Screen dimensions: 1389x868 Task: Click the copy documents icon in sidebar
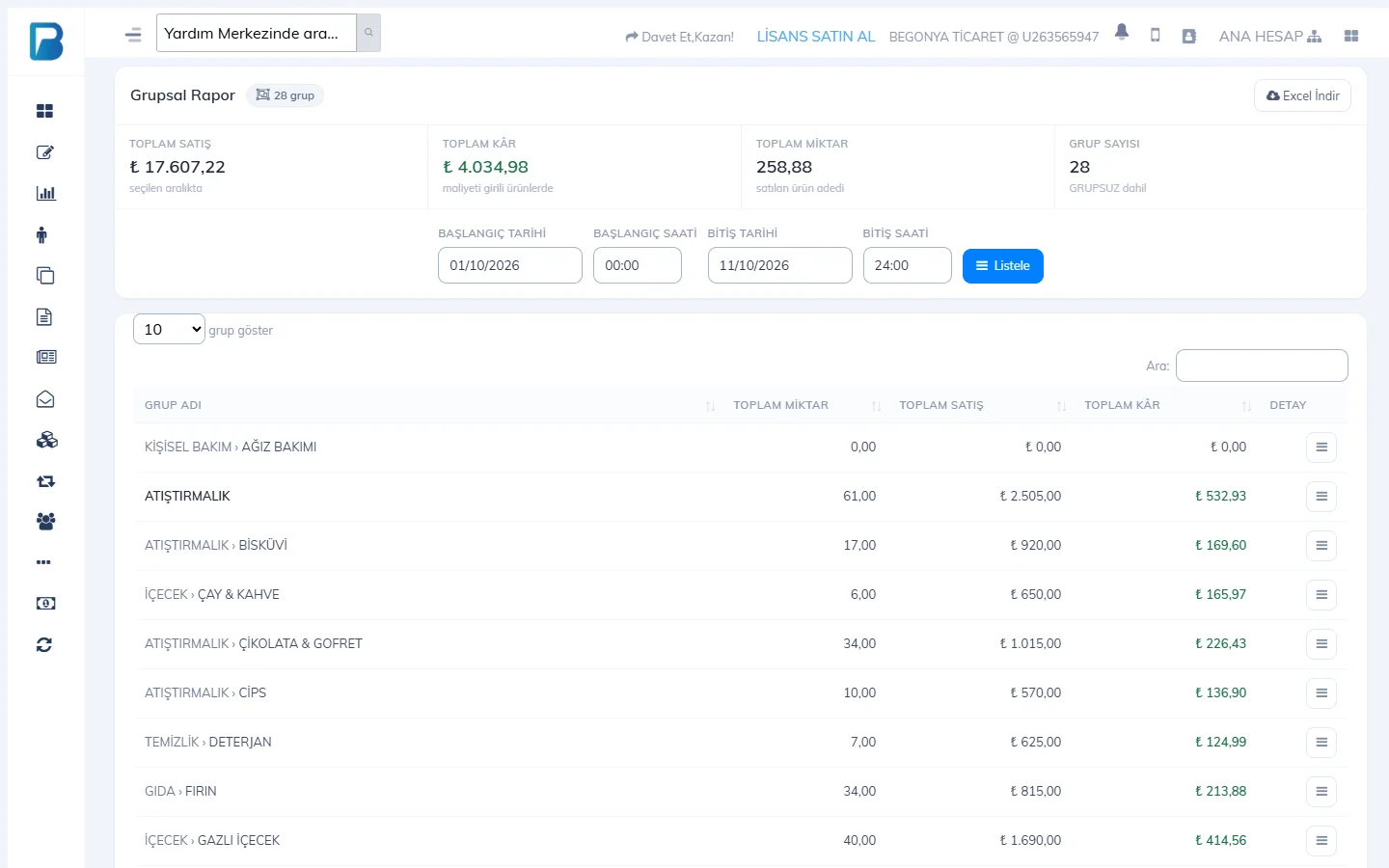coord(45,276)
